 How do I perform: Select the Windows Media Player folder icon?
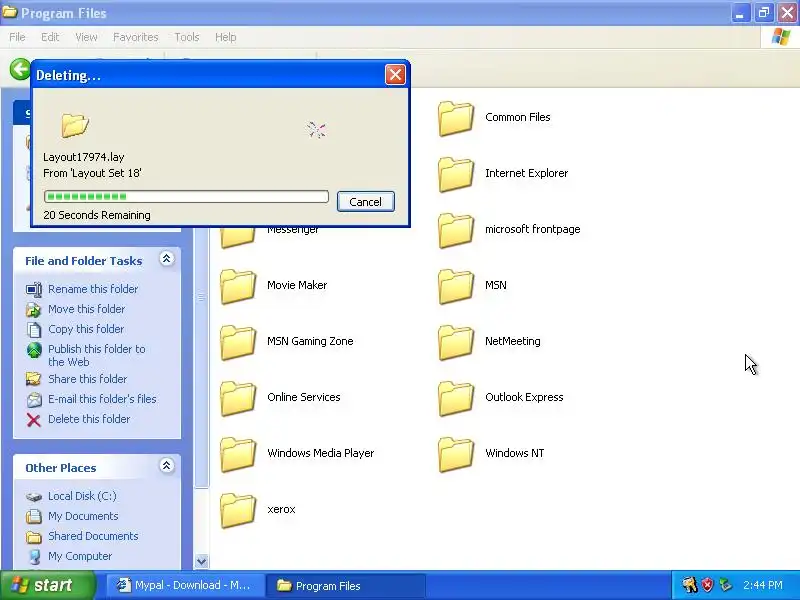click(x=238, y=455)
